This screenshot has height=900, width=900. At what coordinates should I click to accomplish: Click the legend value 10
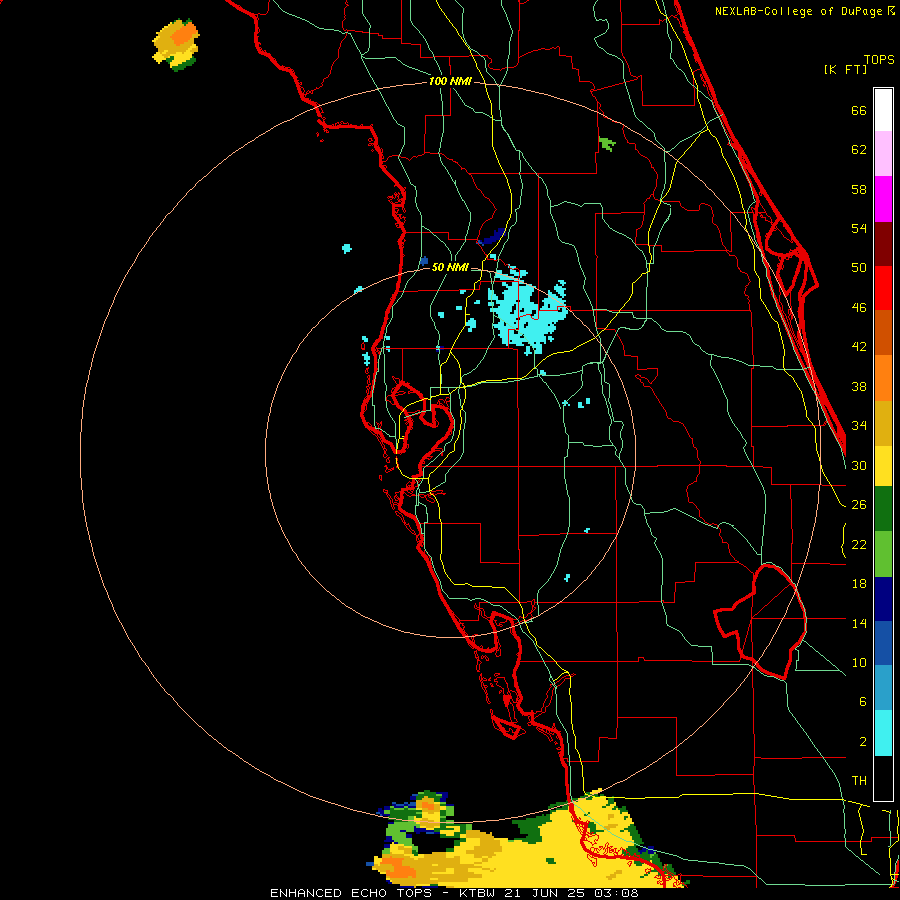(x=859, y=662)
